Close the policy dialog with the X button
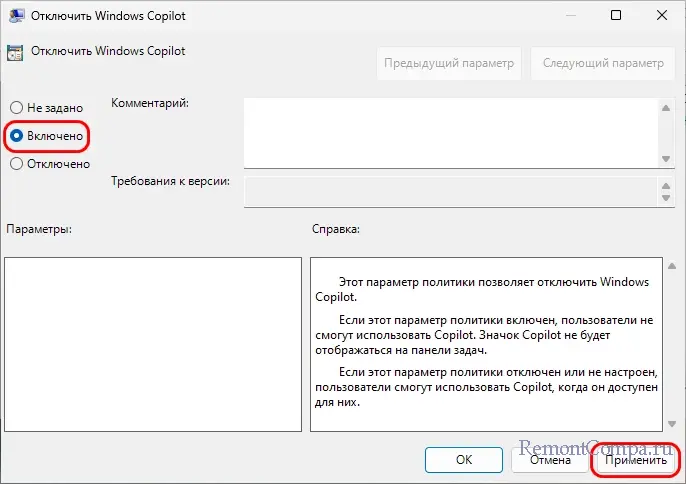Viewport: 686px width, 484px height. 660,15
